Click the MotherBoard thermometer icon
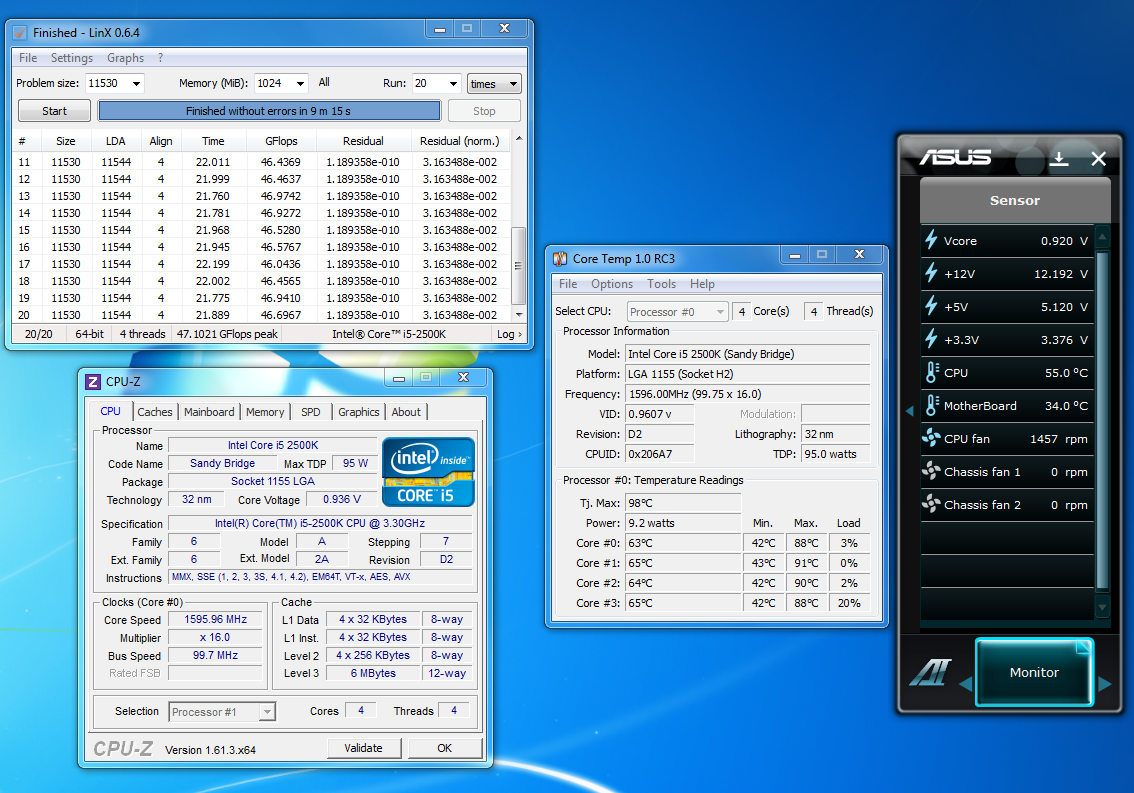The height and width of the screenshot is (793, 1134). pos(932,405)
